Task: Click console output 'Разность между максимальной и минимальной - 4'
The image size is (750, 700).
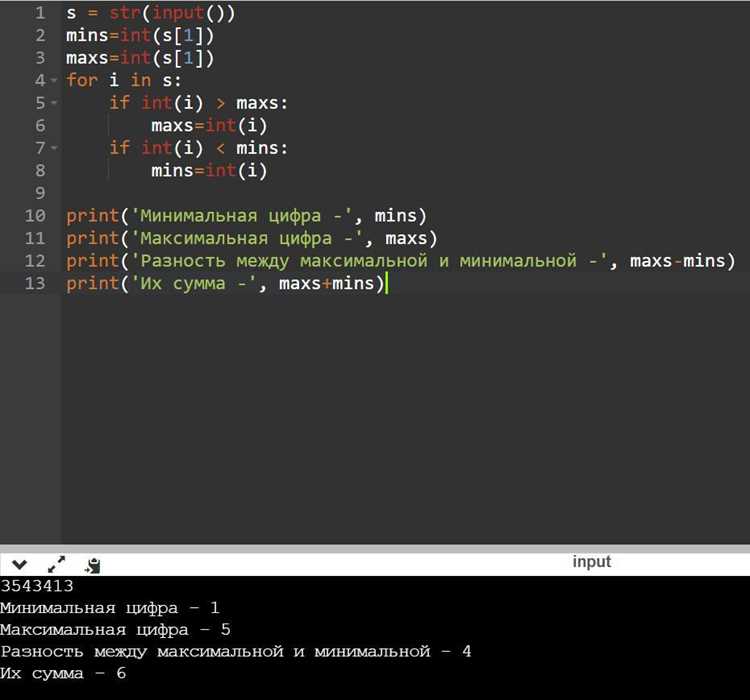Action: pyautogui.click(x=236, y=652)
